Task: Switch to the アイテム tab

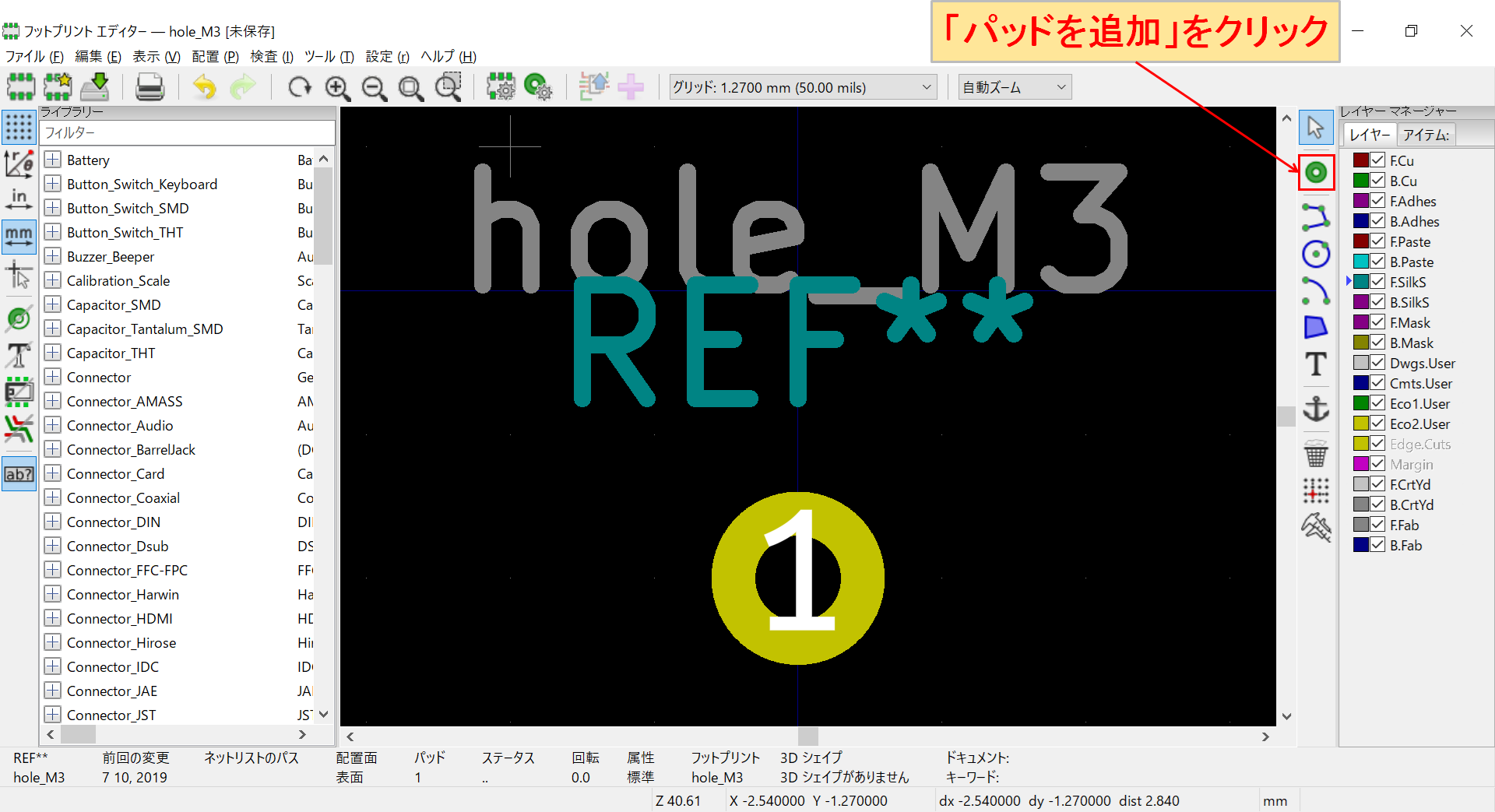Action: [1427, 134]
